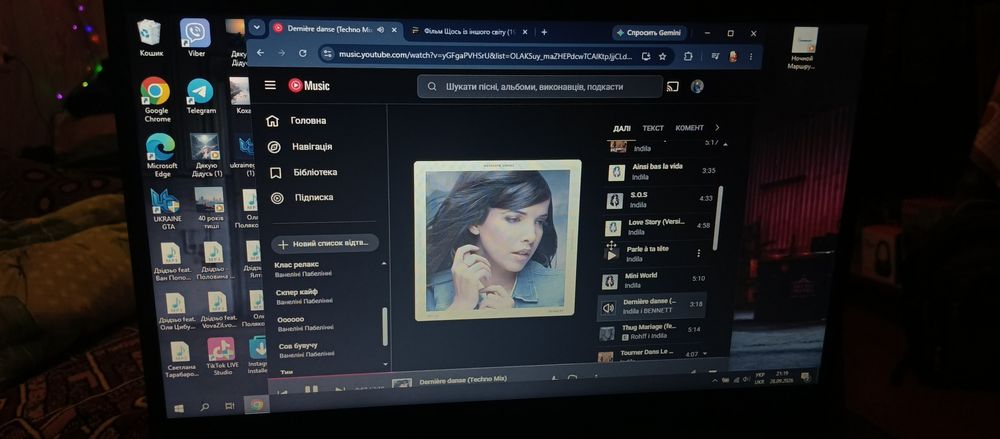Click the playlist sidebar scrollbar
The image size is (1000, 439).
point(385,327)
